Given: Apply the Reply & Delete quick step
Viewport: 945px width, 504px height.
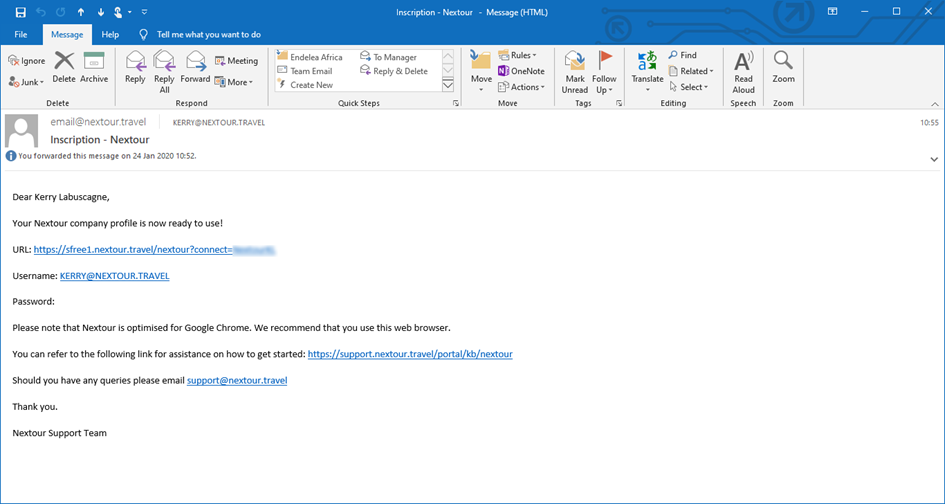Looking at the screenshot, I should pos(394,71).
